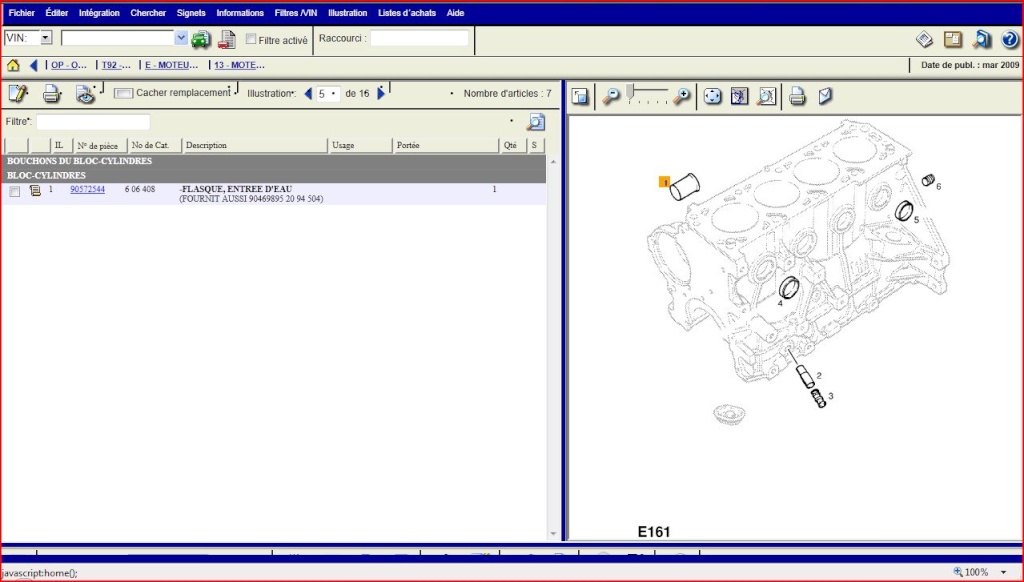Click the notepad with pencil icon
1024x582 pixels.
coord(18,94)
